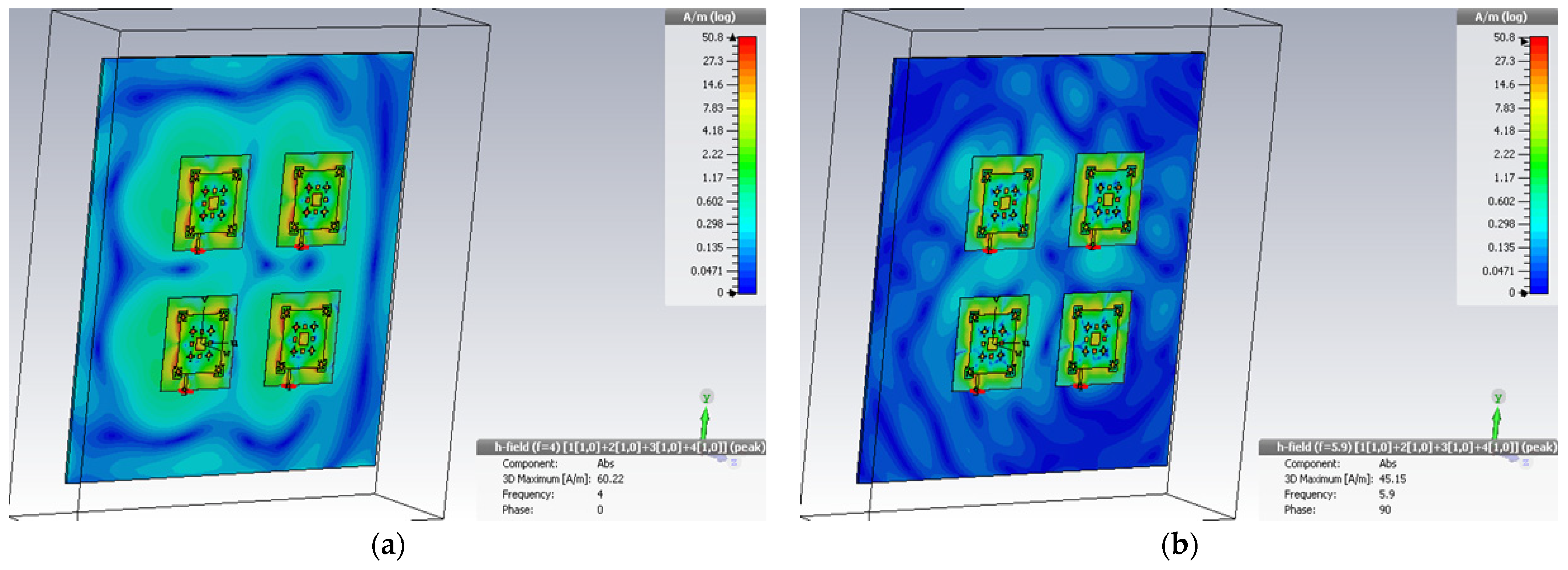The height and width of the screenshot is (570, 1568).
Task: Click the 3D Maximum value 60.22
Action: click(x=610, y=479)
